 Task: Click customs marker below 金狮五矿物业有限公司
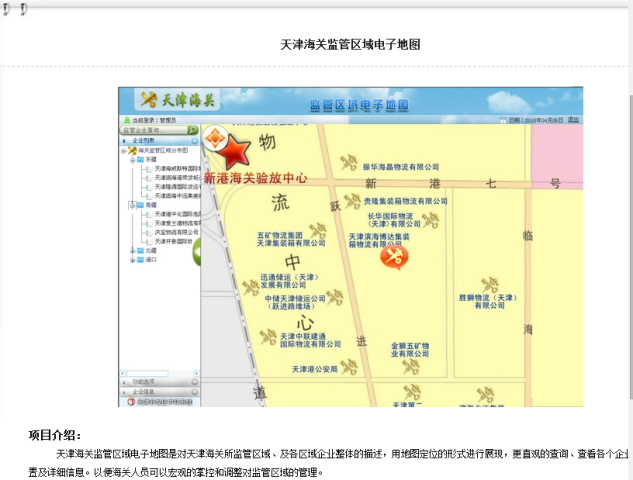click(411, 366)
